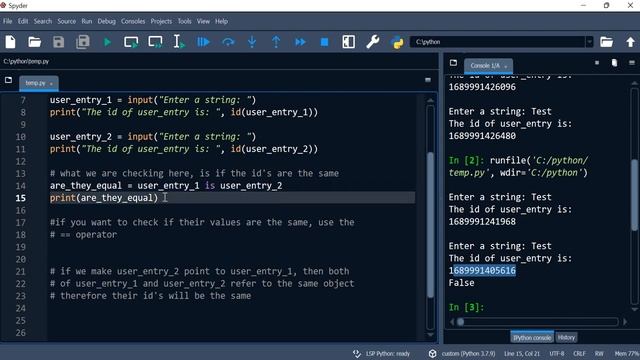Click CRLF line ending status entry
This screenshot has width=640, height=360.
(x=579, y=353)
